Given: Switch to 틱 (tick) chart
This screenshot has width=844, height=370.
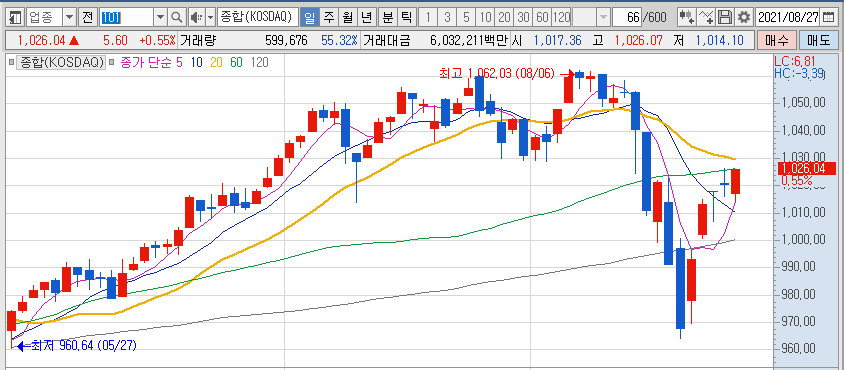Looking at the screenshot, I should (406, 18).
